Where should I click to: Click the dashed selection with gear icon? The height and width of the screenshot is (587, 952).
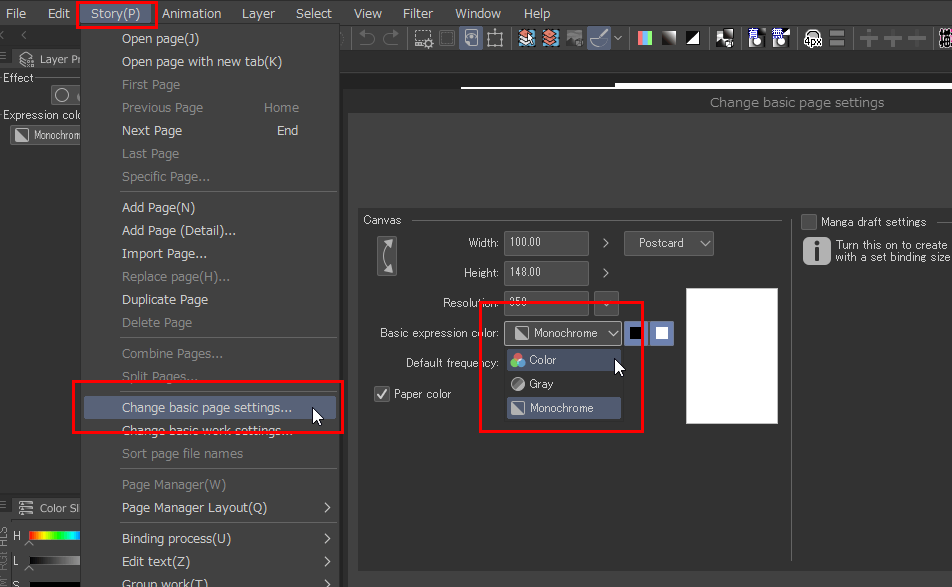(423, 38)
